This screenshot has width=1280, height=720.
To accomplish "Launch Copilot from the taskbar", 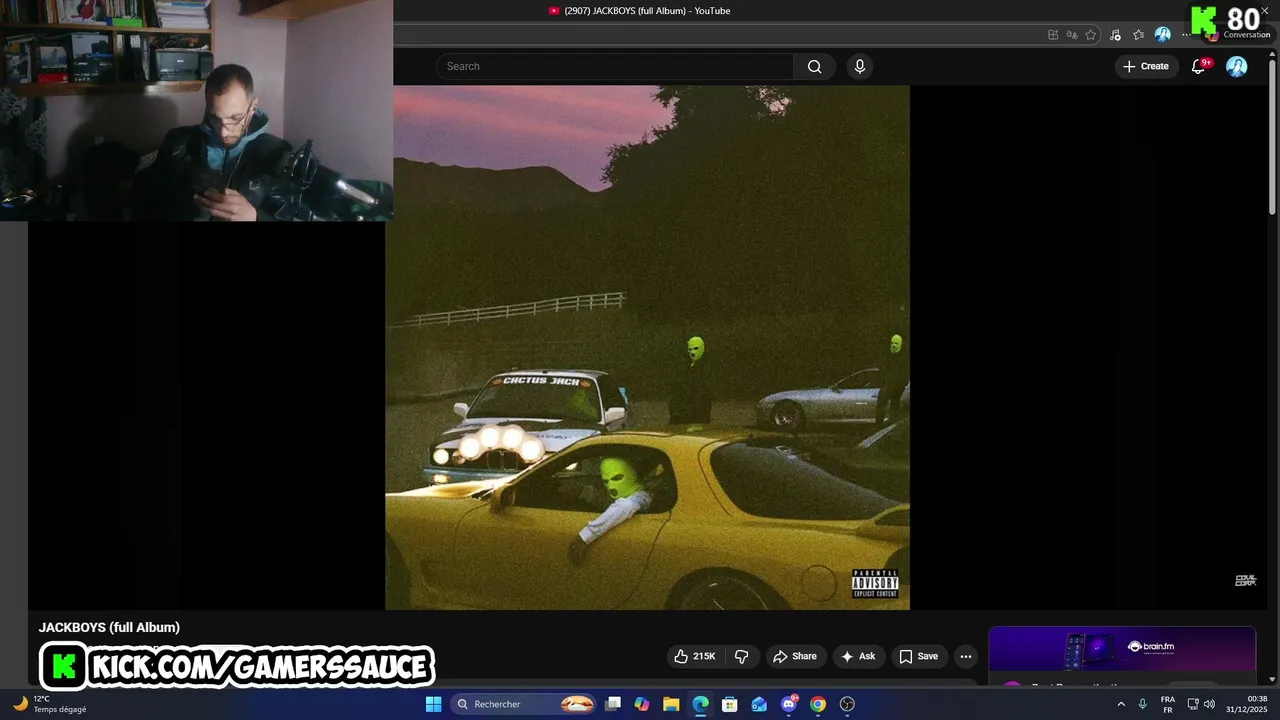I will coord(642,704).
